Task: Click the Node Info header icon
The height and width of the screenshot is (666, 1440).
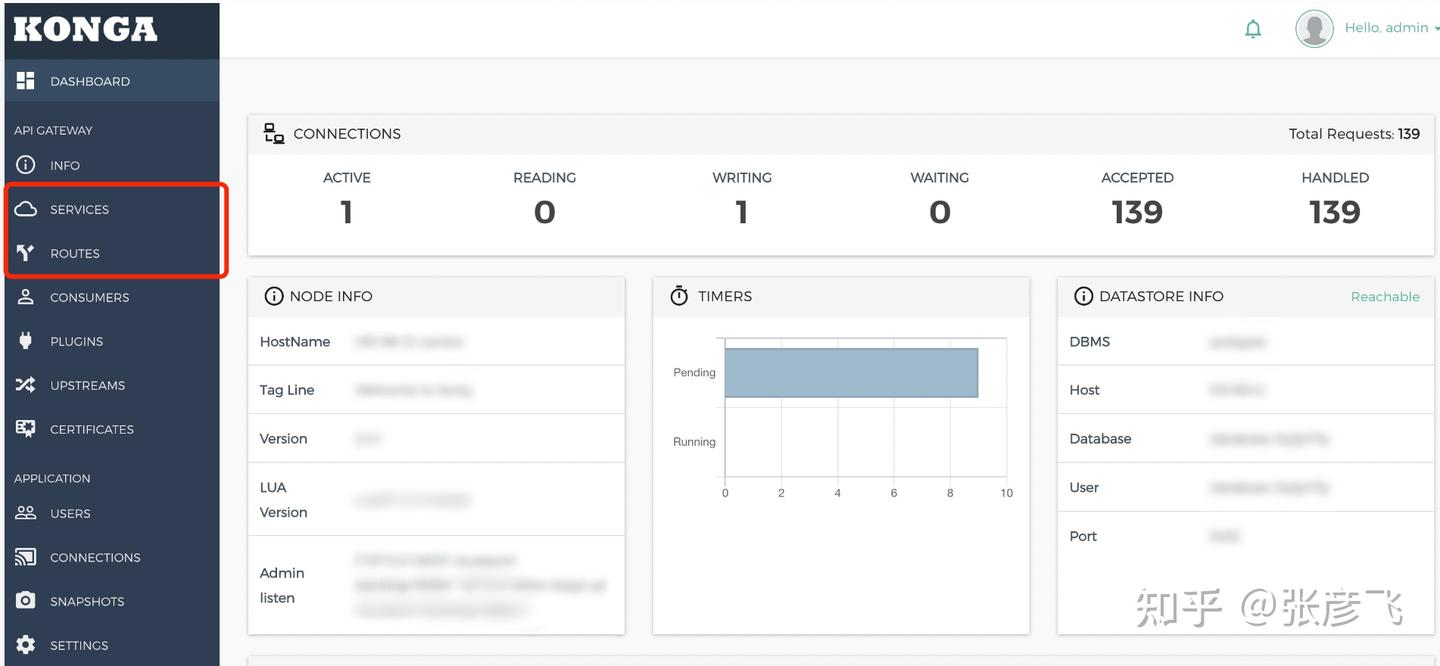Action: coord(273,297)
